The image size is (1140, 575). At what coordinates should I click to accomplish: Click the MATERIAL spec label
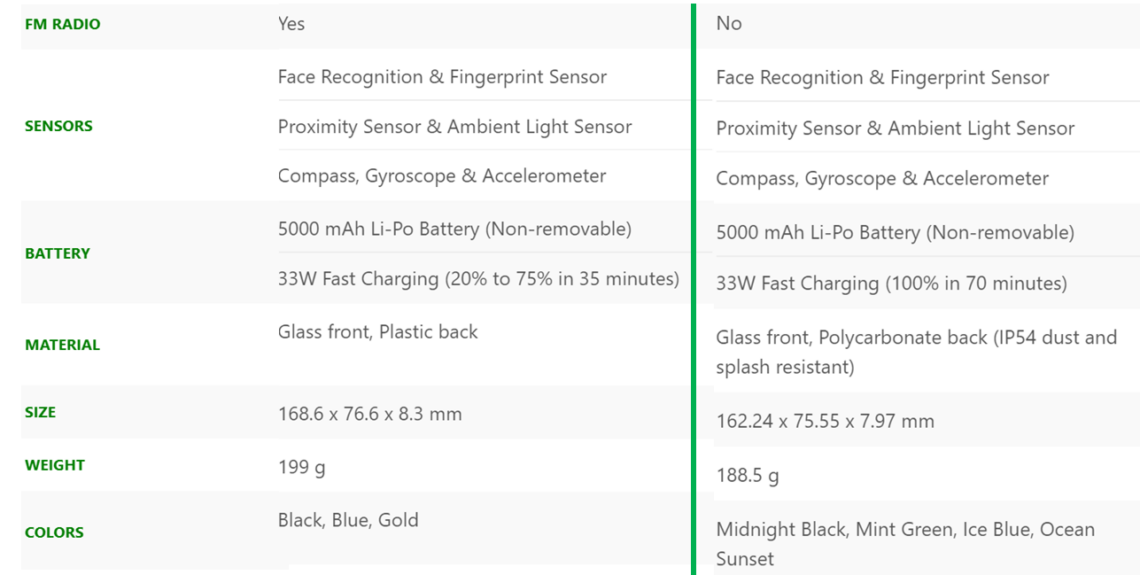point(62,345)
